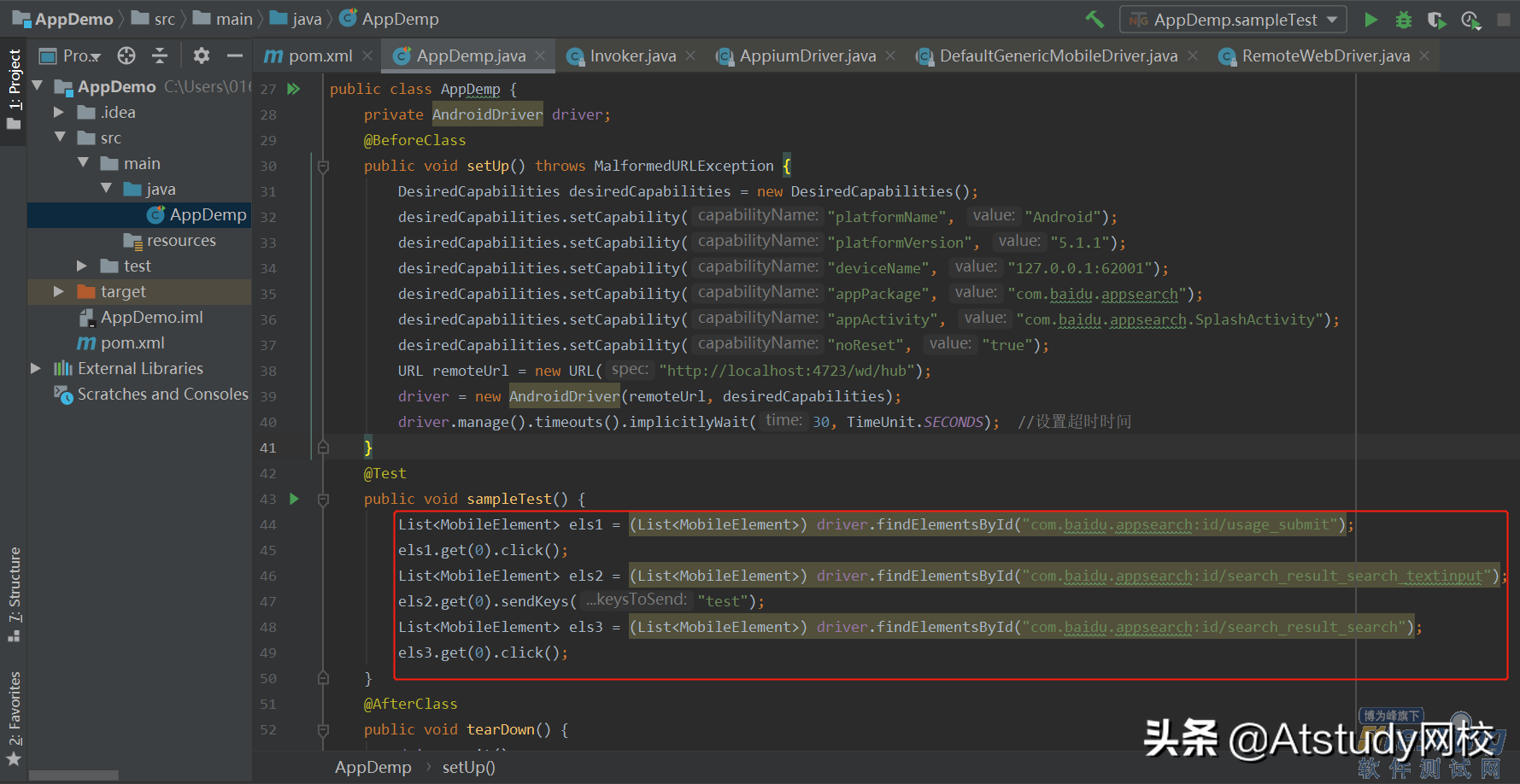This screenshot has width=1520, height=784.
Task: Close the pom.xml tab
Action: (x=367, y=56)
